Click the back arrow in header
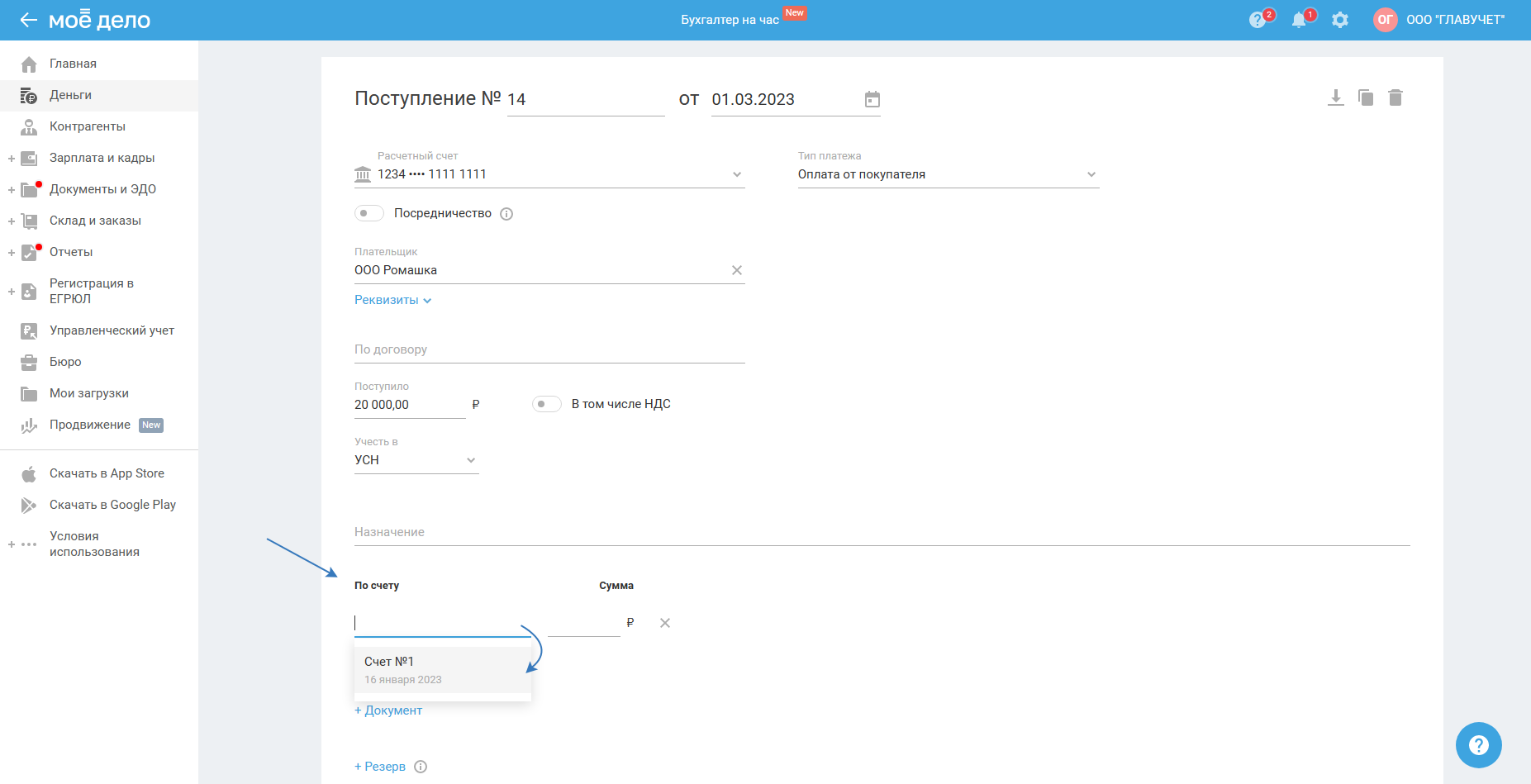Image resolution: width=1531 pixels, height=784 pixels. 29,20
